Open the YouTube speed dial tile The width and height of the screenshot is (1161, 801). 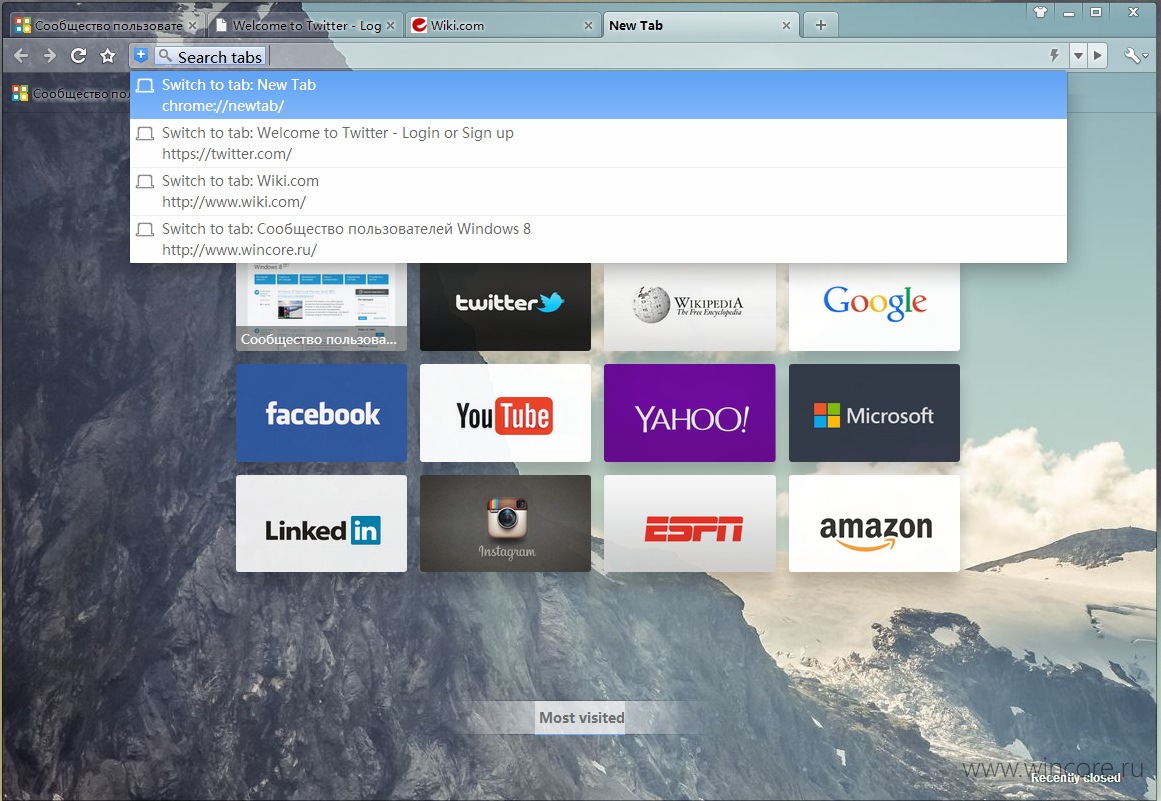pyautogui.click(x=505, y=413)
